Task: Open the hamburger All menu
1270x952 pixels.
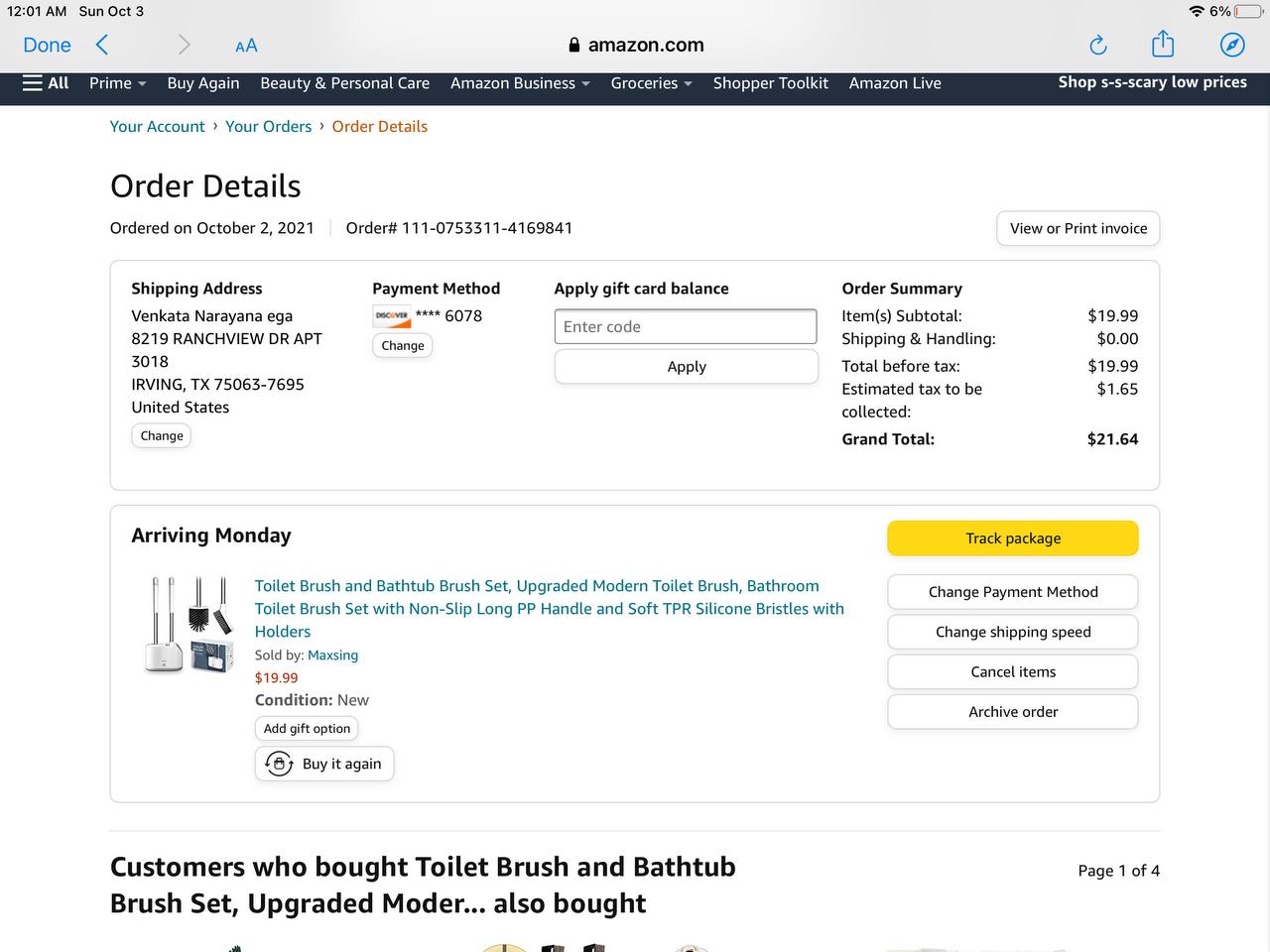Action: 46,83
